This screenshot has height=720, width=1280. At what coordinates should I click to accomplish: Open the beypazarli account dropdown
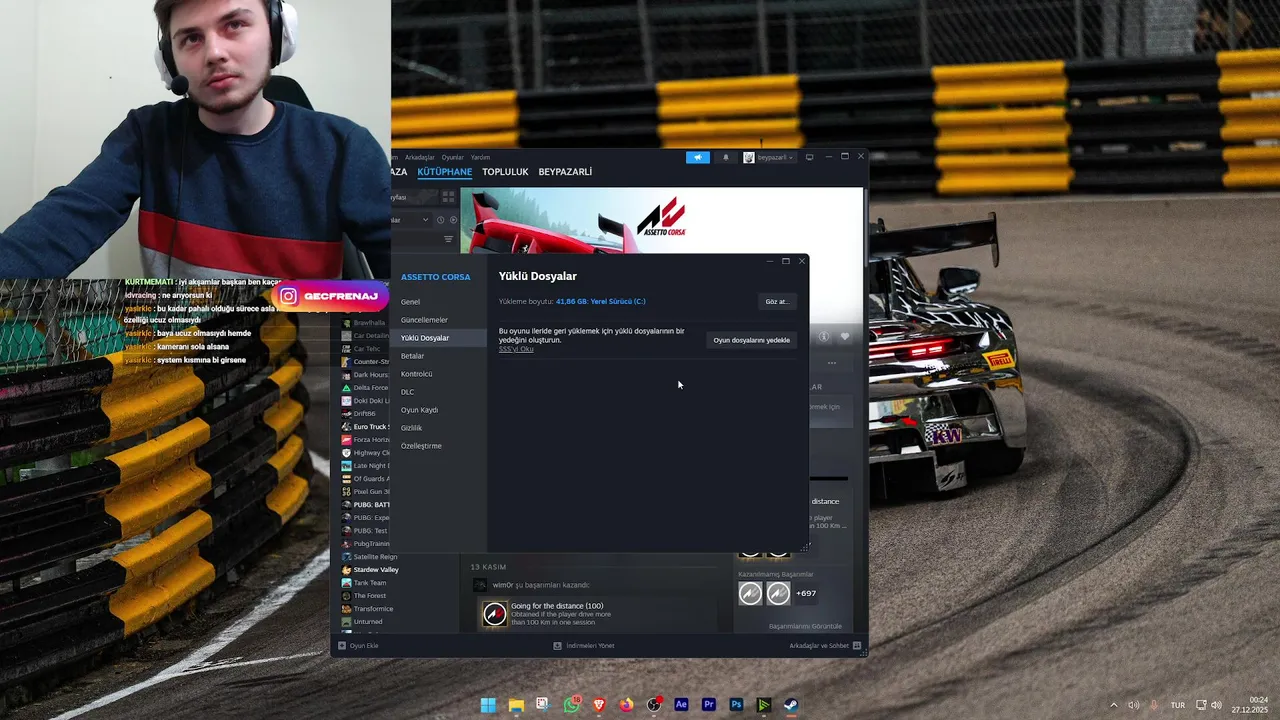[x=768, y=157]
